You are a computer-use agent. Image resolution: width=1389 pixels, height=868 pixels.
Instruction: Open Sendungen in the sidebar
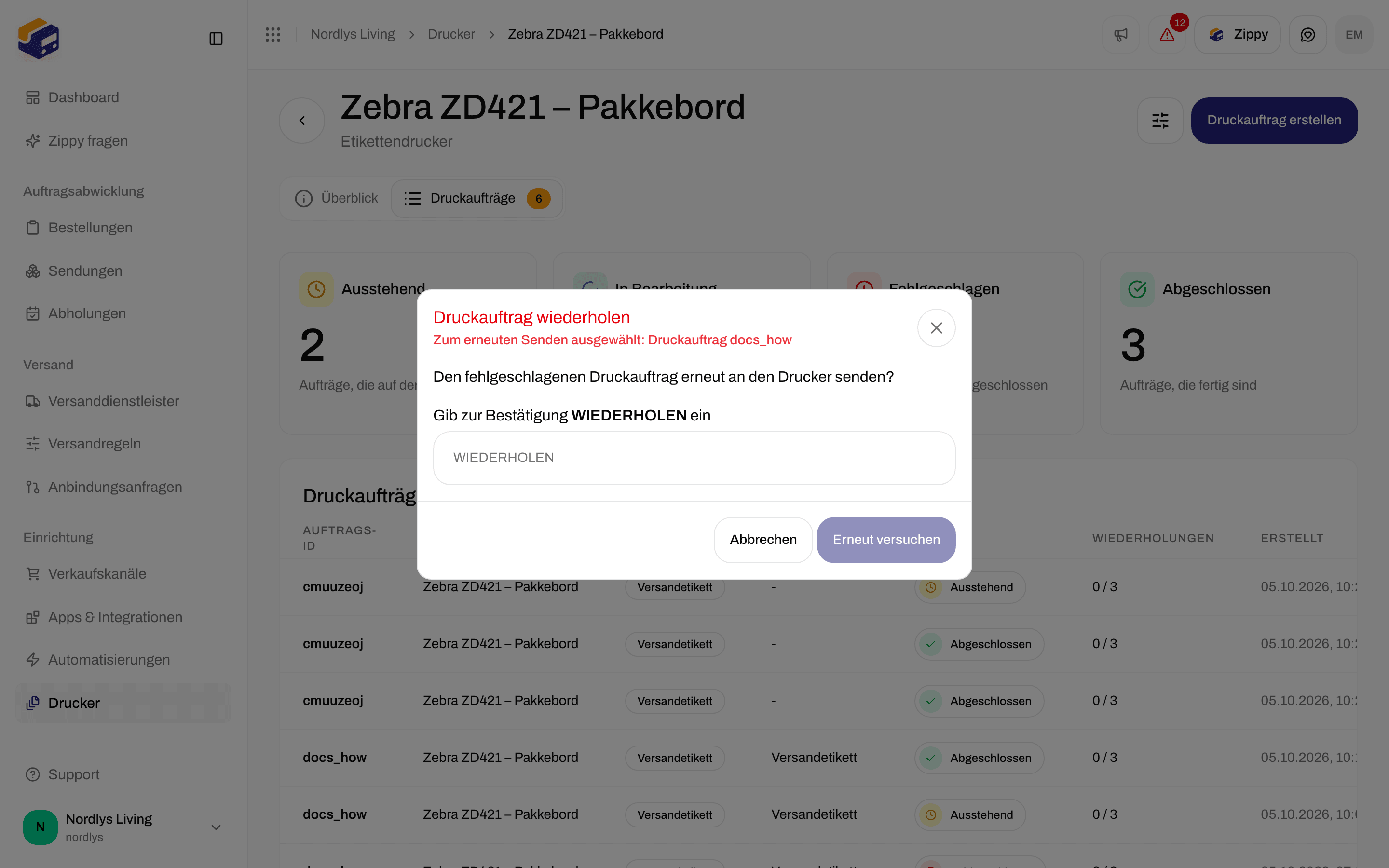85,271
